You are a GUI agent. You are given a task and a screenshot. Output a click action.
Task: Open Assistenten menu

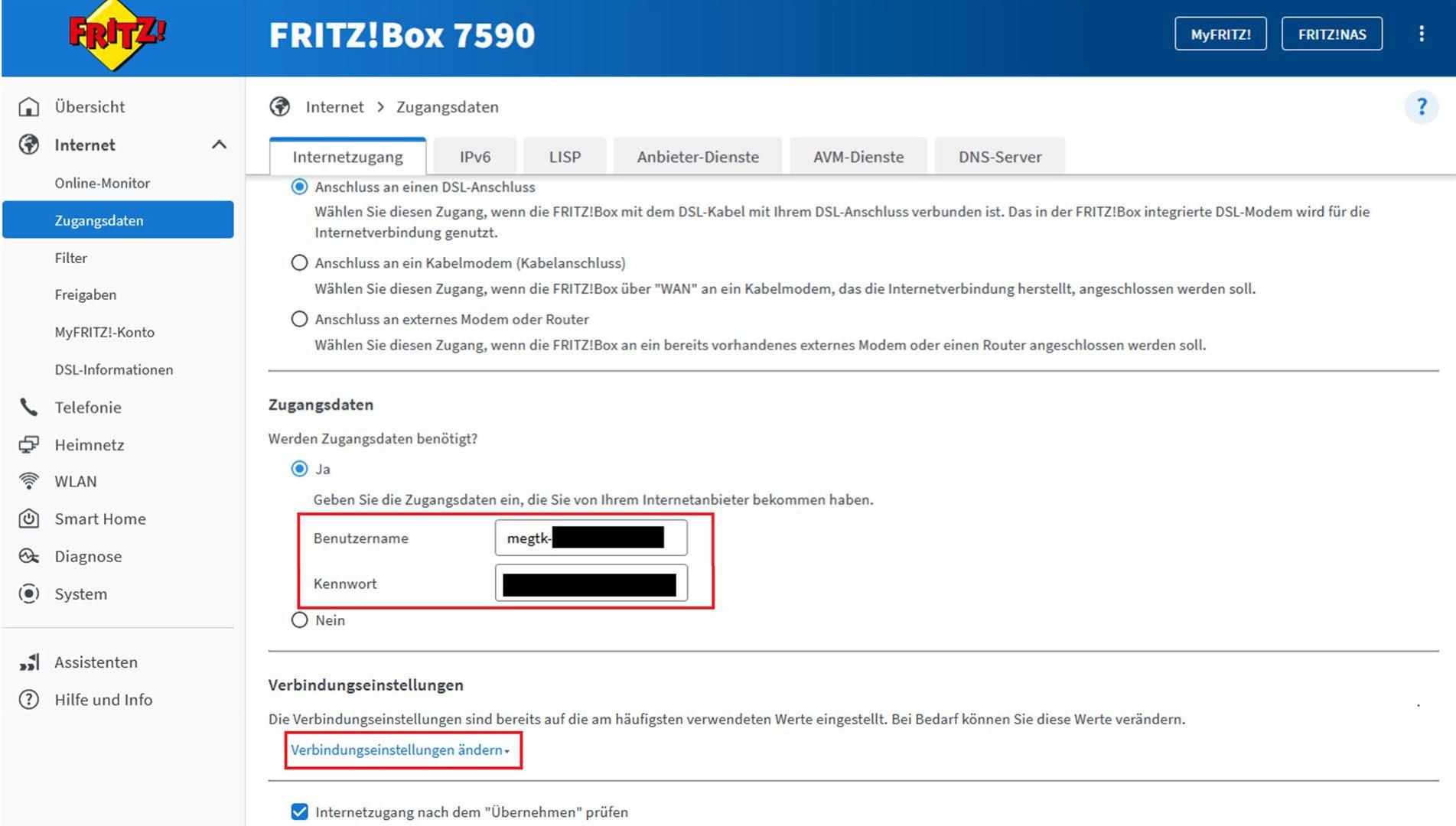[96, 662]
